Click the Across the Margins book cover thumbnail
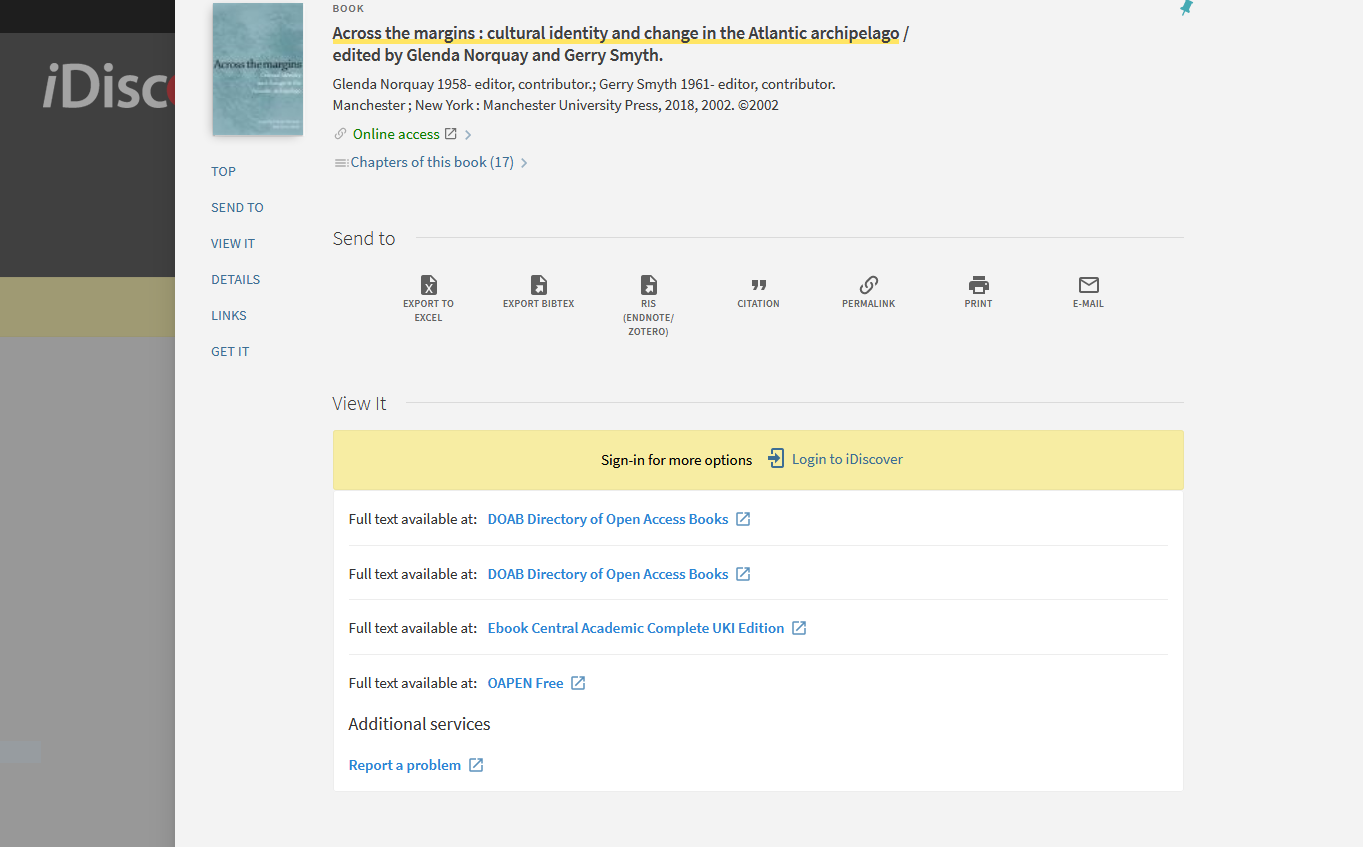This screenshot has width=1363, height=847. tap(257, 69)
